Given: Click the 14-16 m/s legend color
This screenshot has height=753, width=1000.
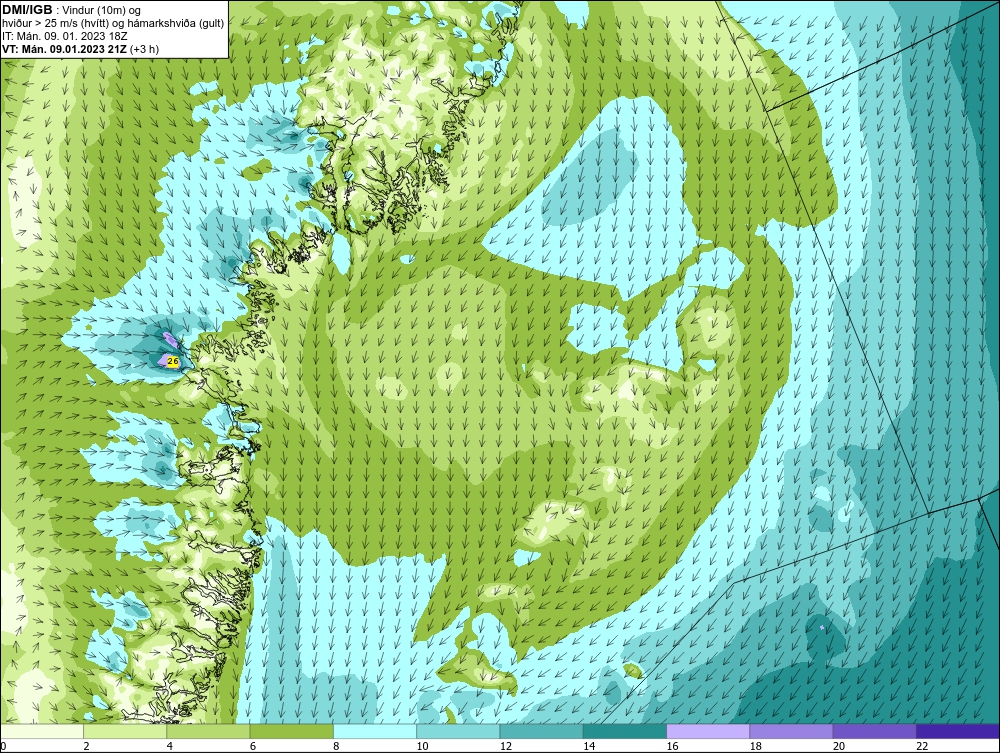Looking at the screenshot, I should 625,731.
